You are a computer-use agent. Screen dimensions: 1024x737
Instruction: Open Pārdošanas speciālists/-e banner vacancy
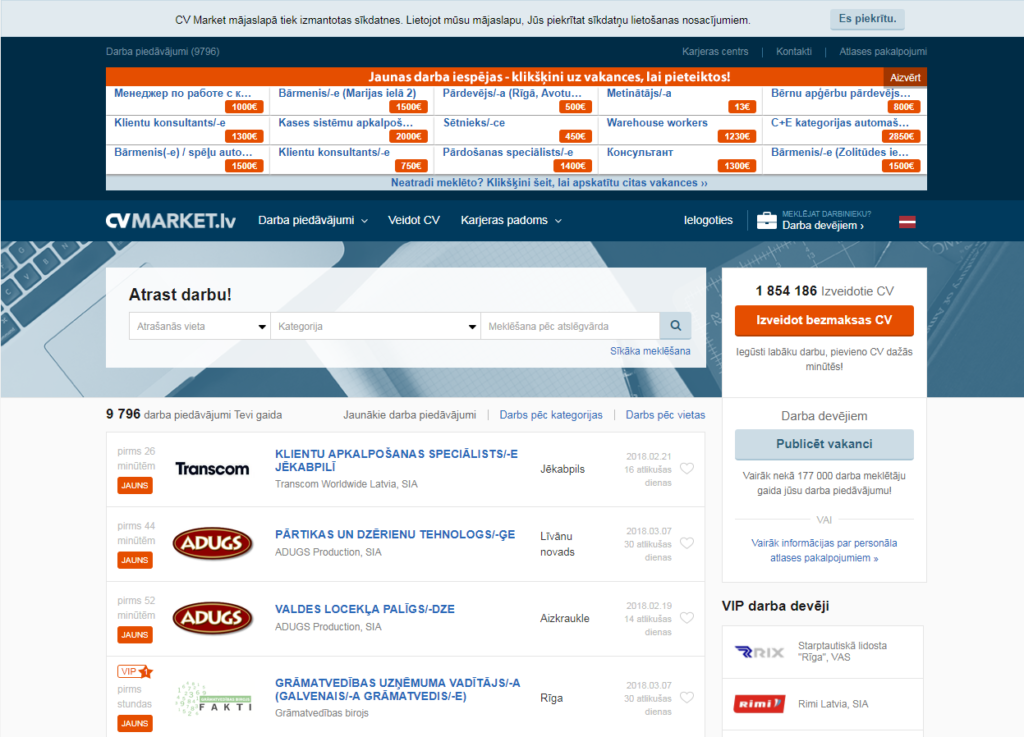pos(508,152)
